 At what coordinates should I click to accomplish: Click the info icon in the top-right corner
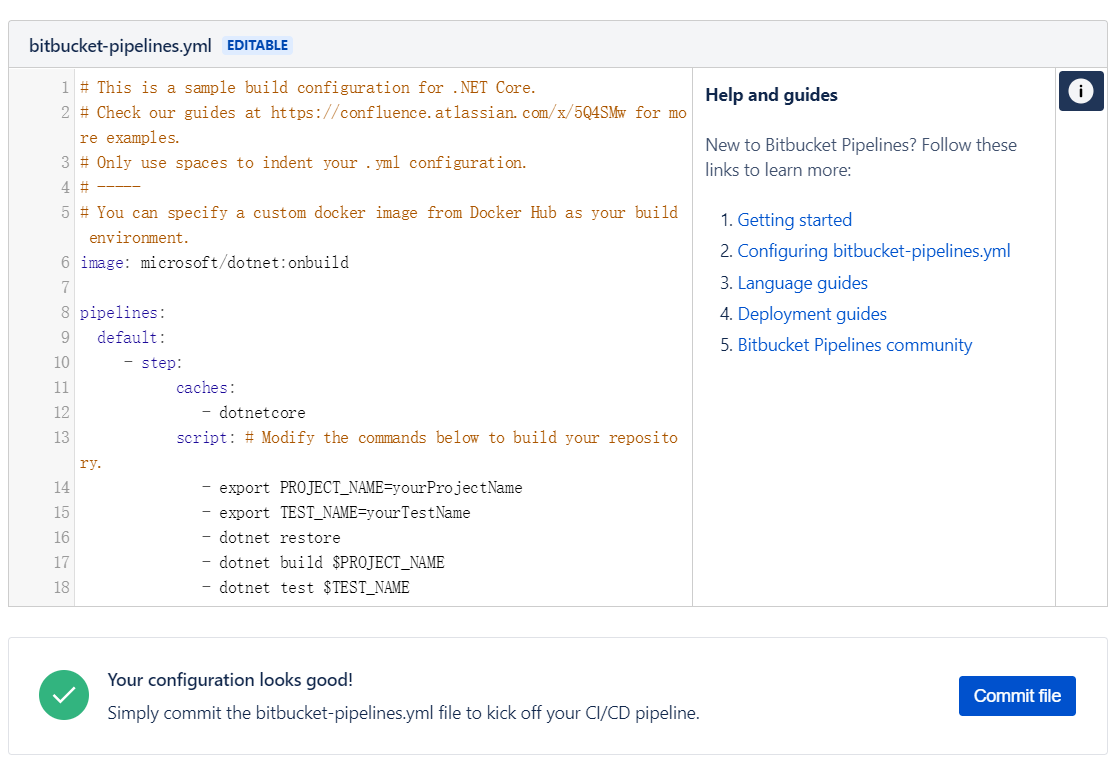tap(1081, 91)
